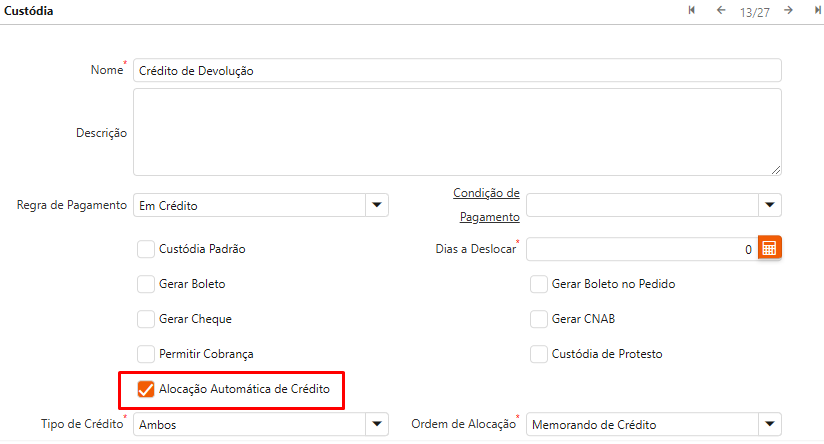Click the empty Condição de Pagamento field
Screen dimensions: 824x444
(642, 205)
